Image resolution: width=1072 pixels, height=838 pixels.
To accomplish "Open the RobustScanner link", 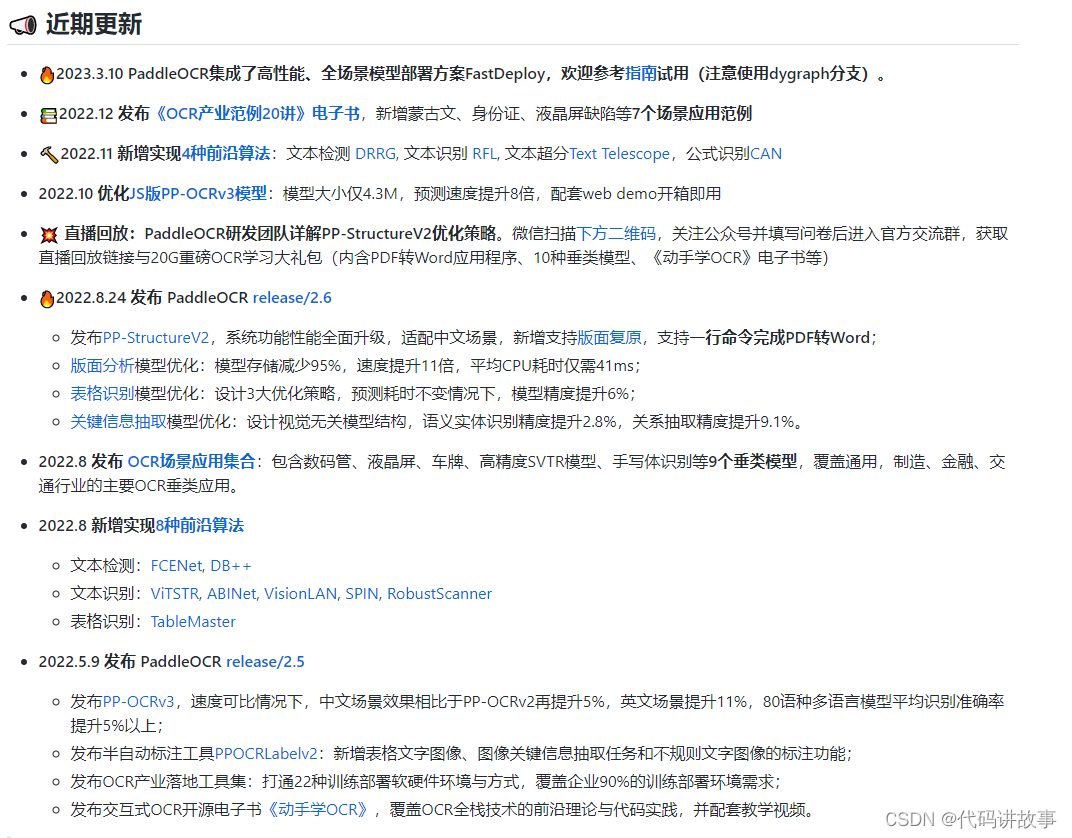I will click(x=440, y=594).
